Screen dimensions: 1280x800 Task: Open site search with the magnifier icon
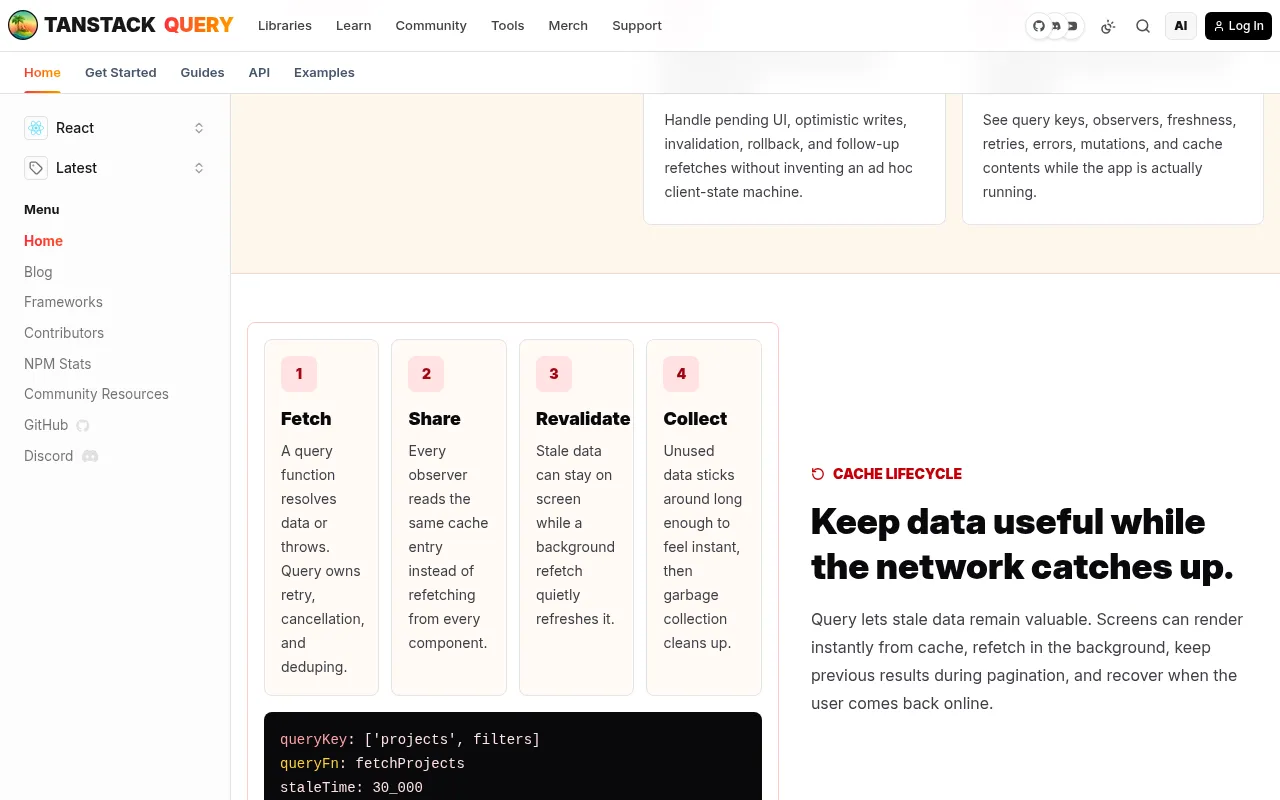click(x=1143, y=26)
